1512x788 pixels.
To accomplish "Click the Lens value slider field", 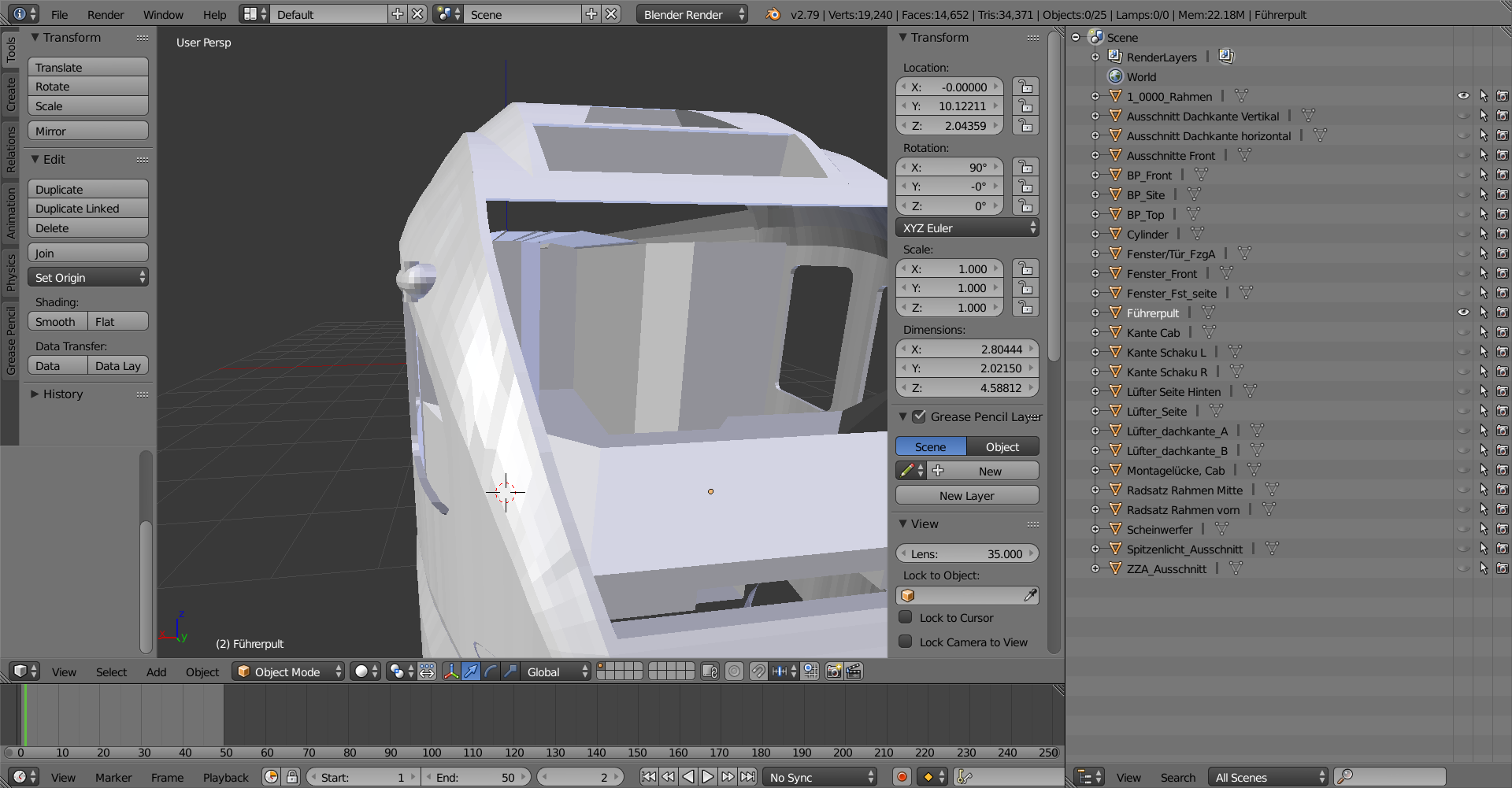I will (x=967, y=554).
